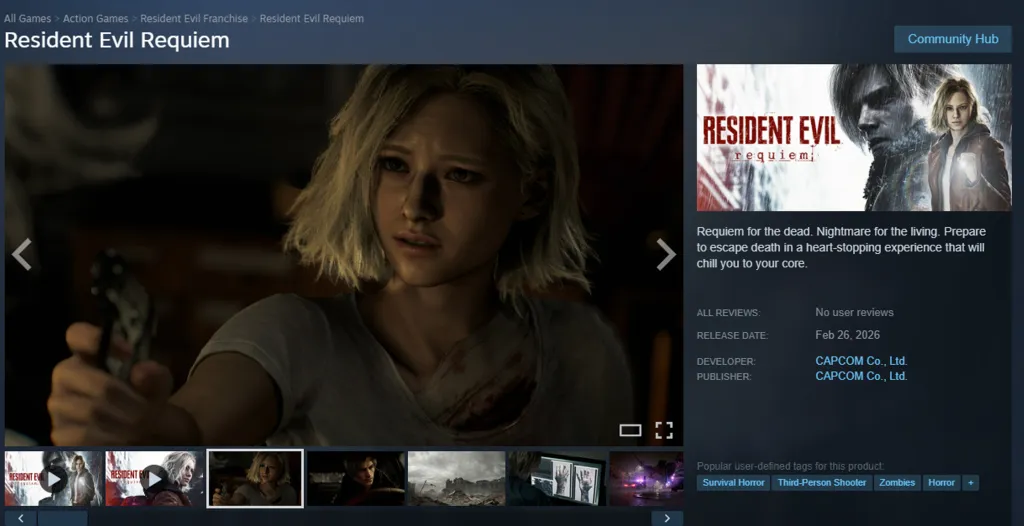The height and width of the screenshot is (526, 1024).
Task: Select the Third-Person Shooter tag
Action: (822, 483)
